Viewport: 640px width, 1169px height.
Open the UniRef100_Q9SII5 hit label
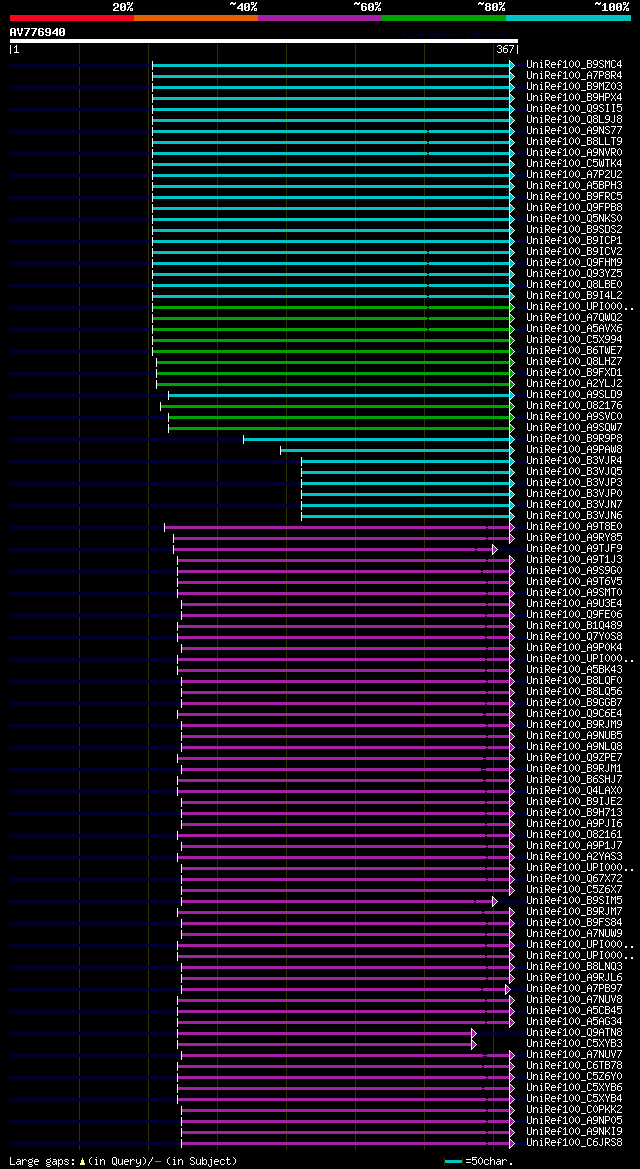click(x=574, y=109)
